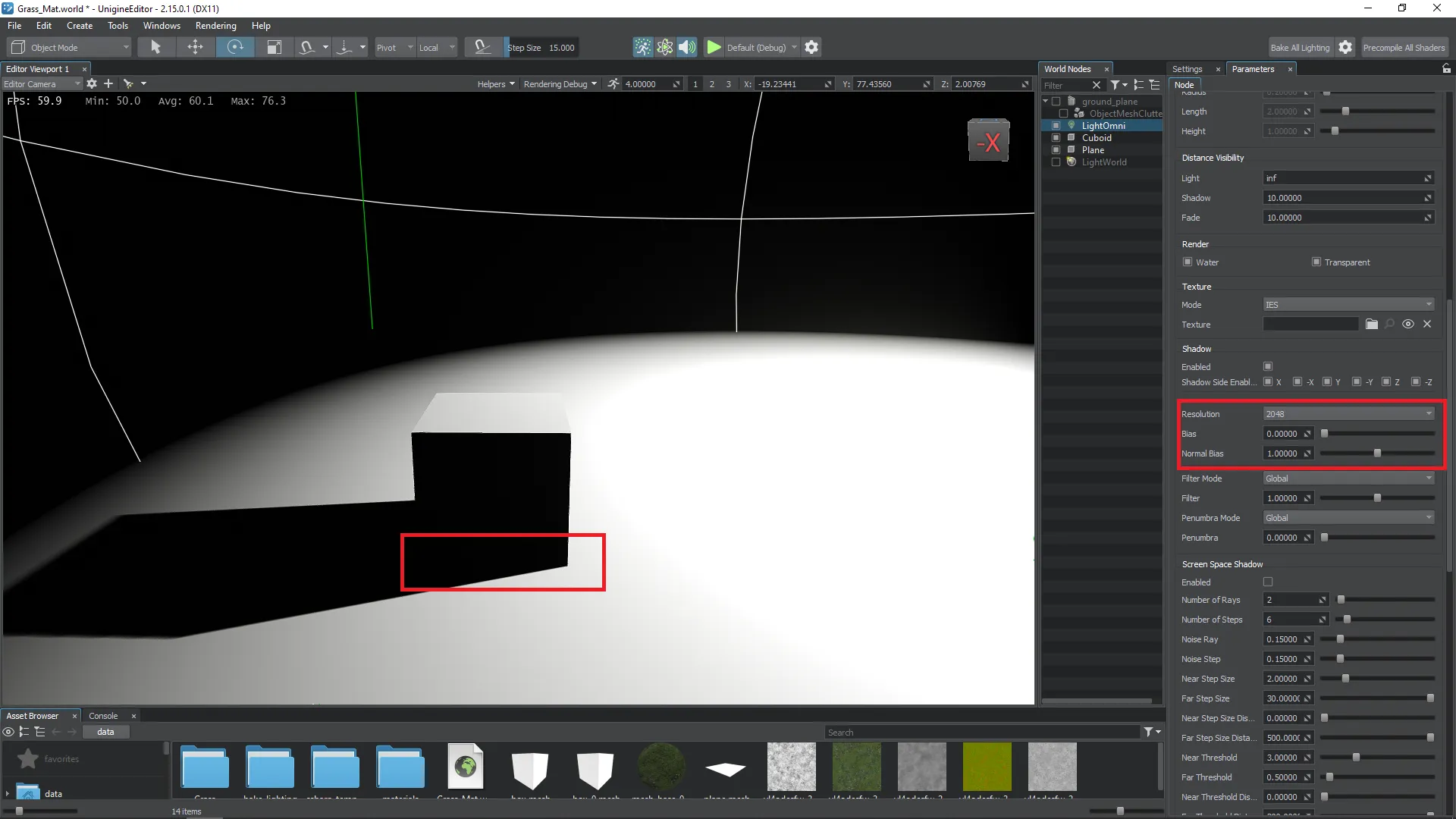Activate the Translate manipulator tool
1456x819 pixels.
pos(195,47)
